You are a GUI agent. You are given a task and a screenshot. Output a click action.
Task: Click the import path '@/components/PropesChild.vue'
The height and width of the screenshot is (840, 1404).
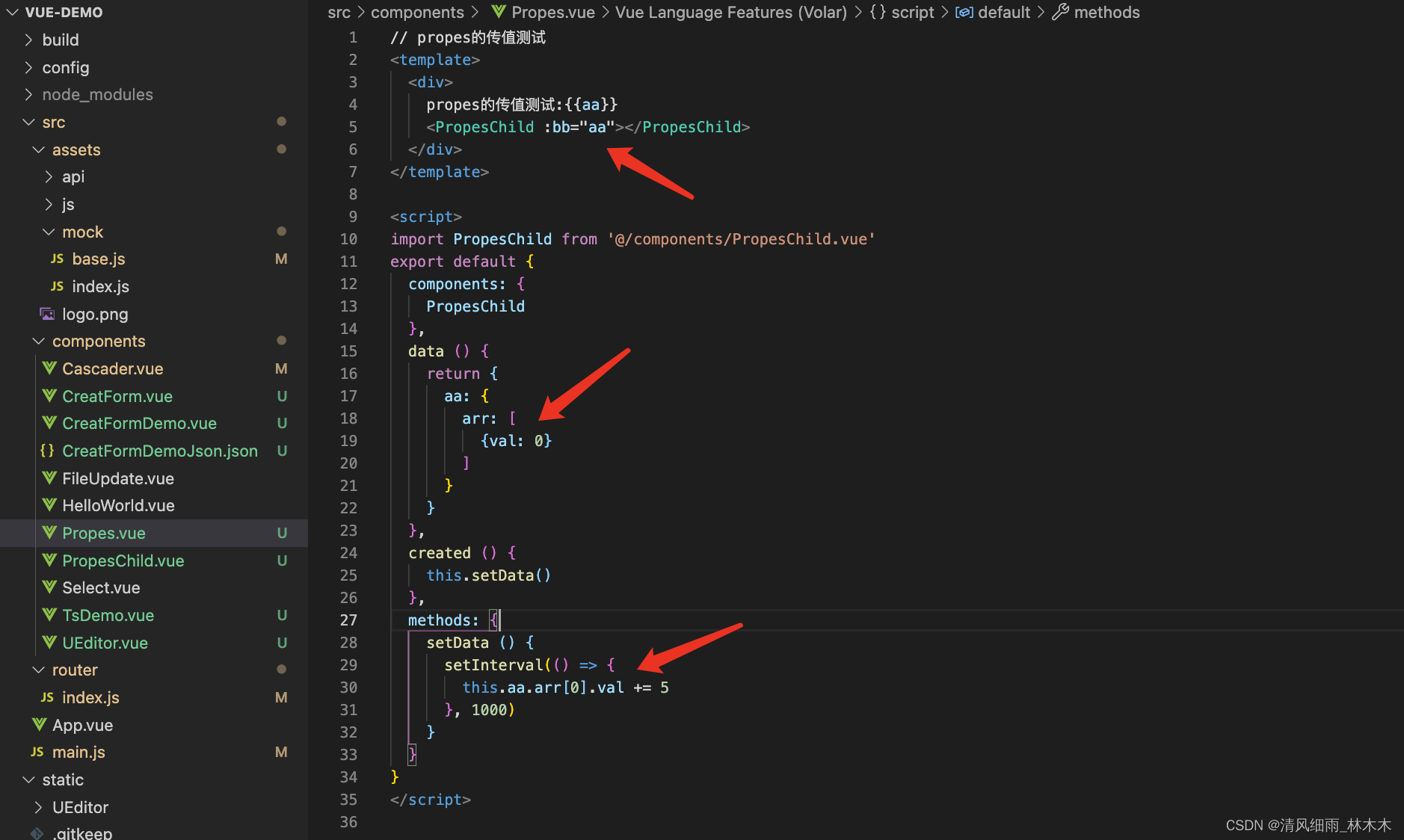click(x=741, y=239)
